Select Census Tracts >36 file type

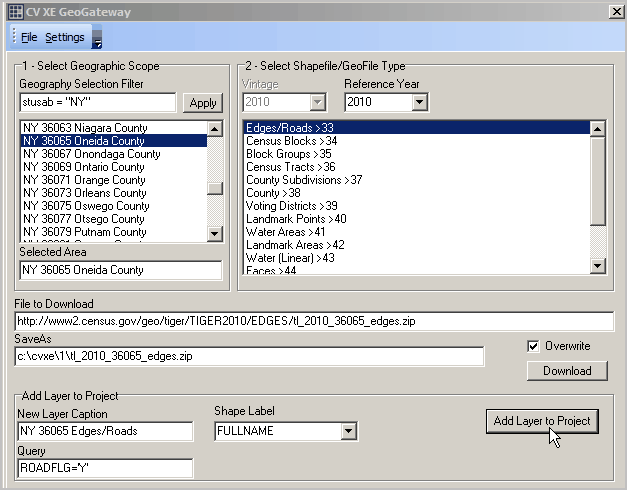click(417, 167)
